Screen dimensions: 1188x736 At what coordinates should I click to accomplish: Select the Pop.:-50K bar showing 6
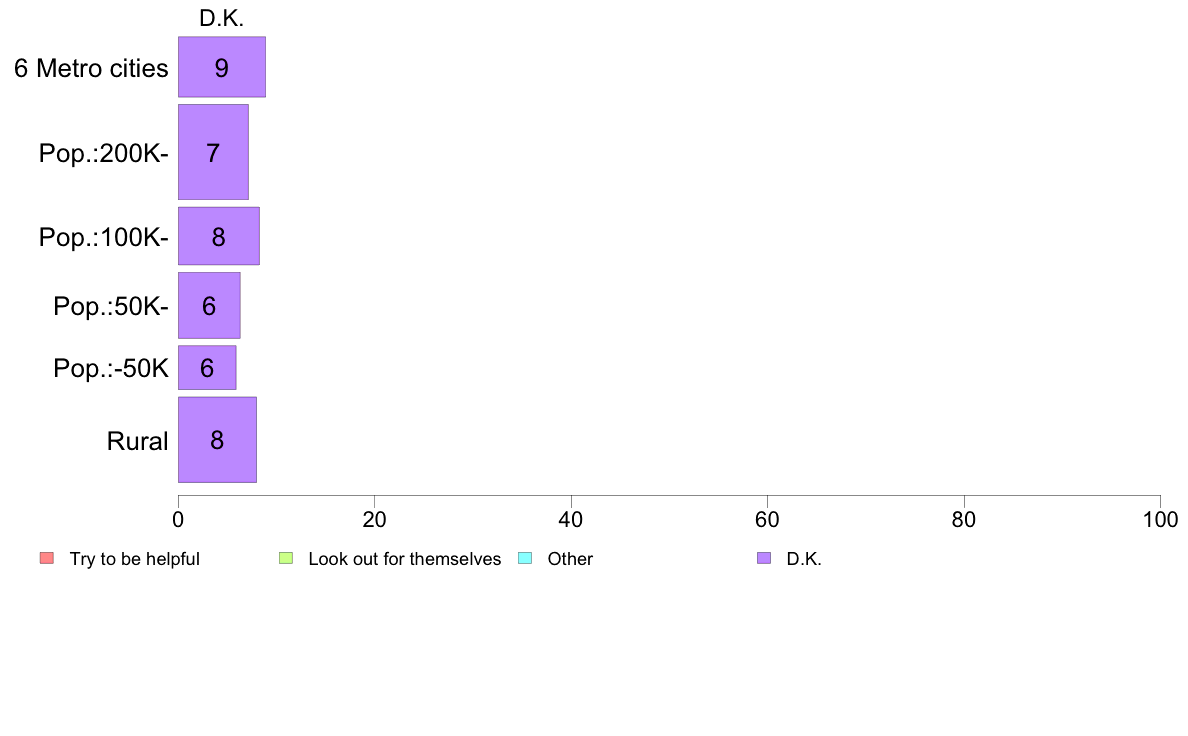(x=207, y=368)
